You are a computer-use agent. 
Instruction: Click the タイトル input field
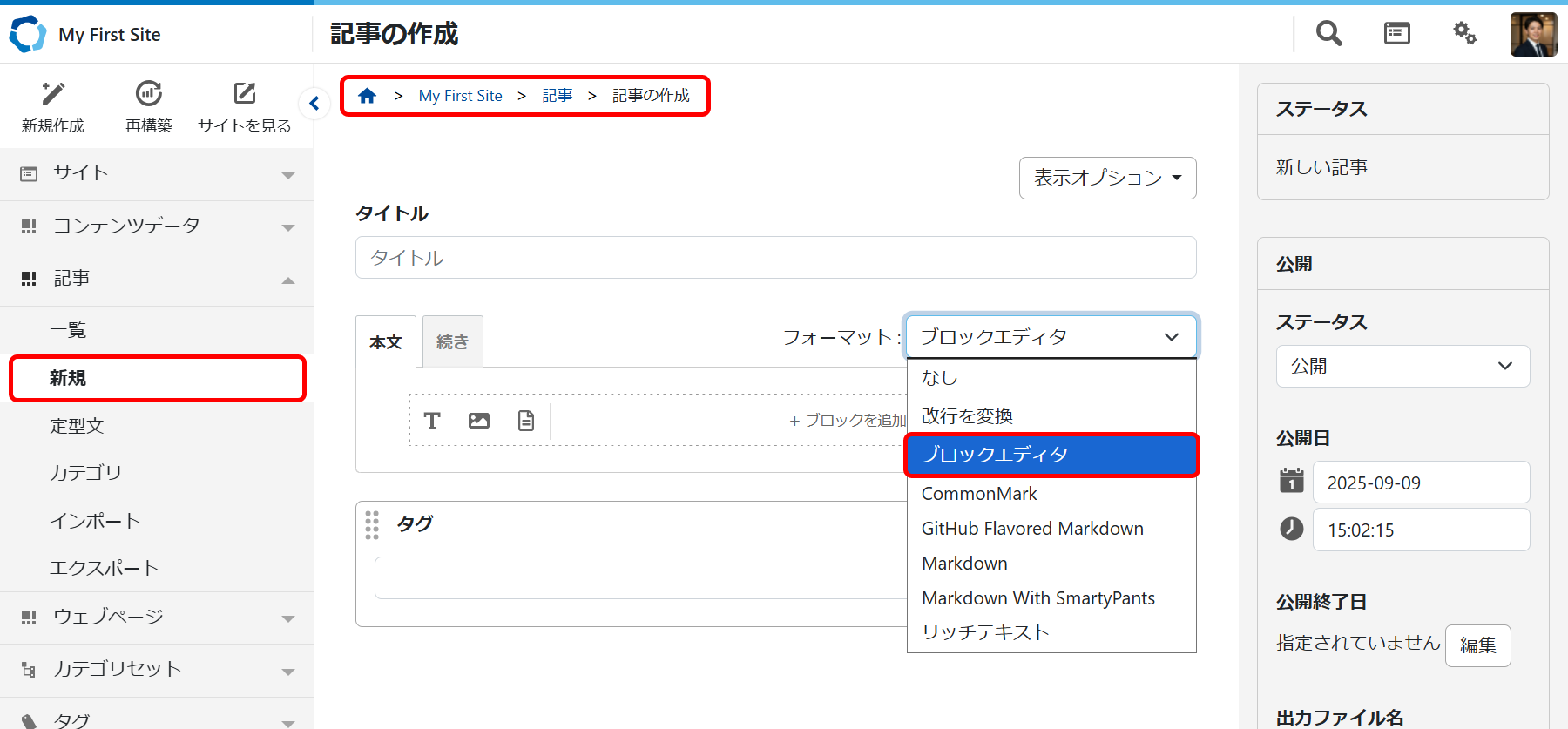pos(775,258)
